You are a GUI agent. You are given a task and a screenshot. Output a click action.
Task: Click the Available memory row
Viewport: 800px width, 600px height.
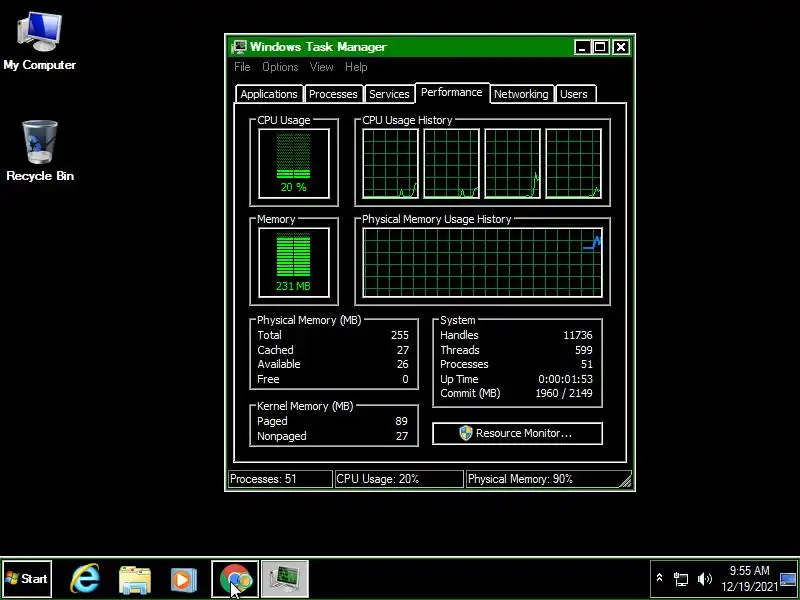pos(333,364)
